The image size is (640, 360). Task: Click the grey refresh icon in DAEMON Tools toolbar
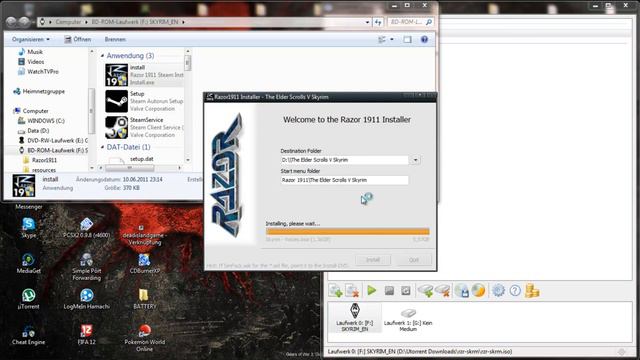tap(406, 290)
